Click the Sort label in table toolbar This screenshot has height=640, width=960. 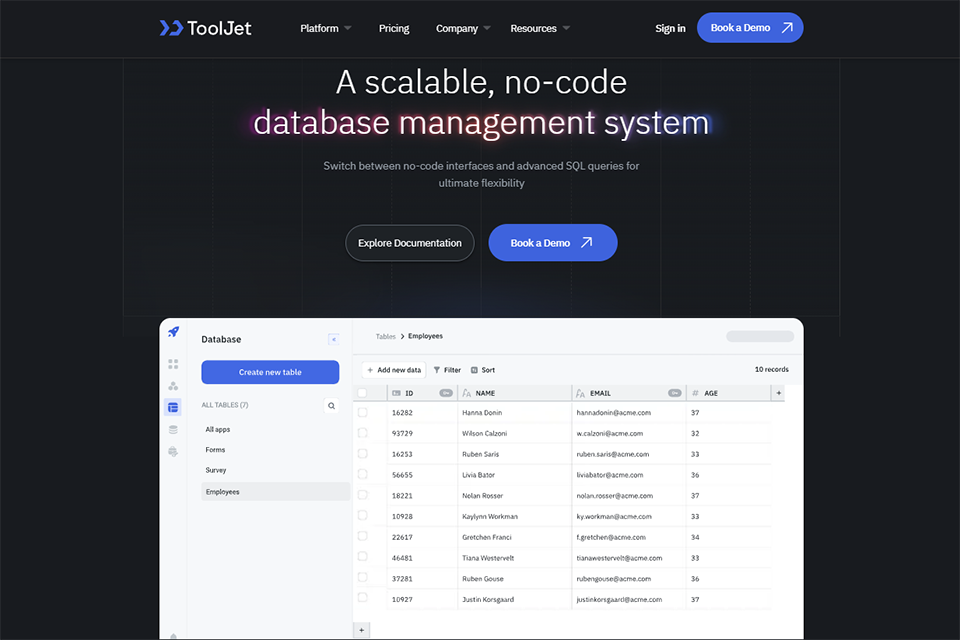[x=488, y=370]
